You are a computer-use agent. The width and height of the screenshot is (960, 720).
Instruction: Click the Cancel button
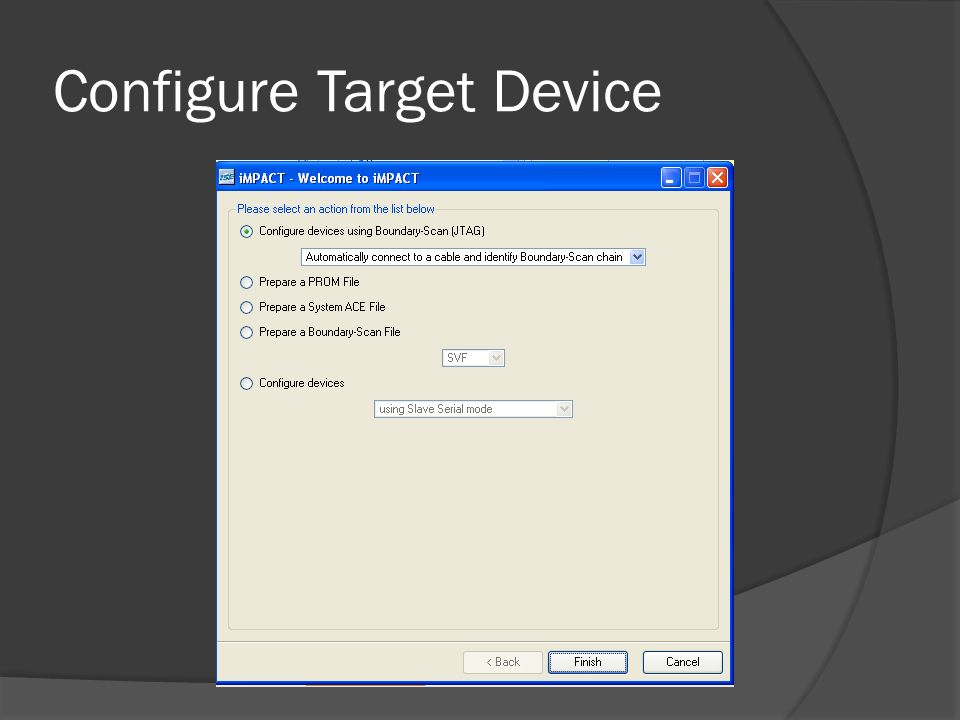683,662
